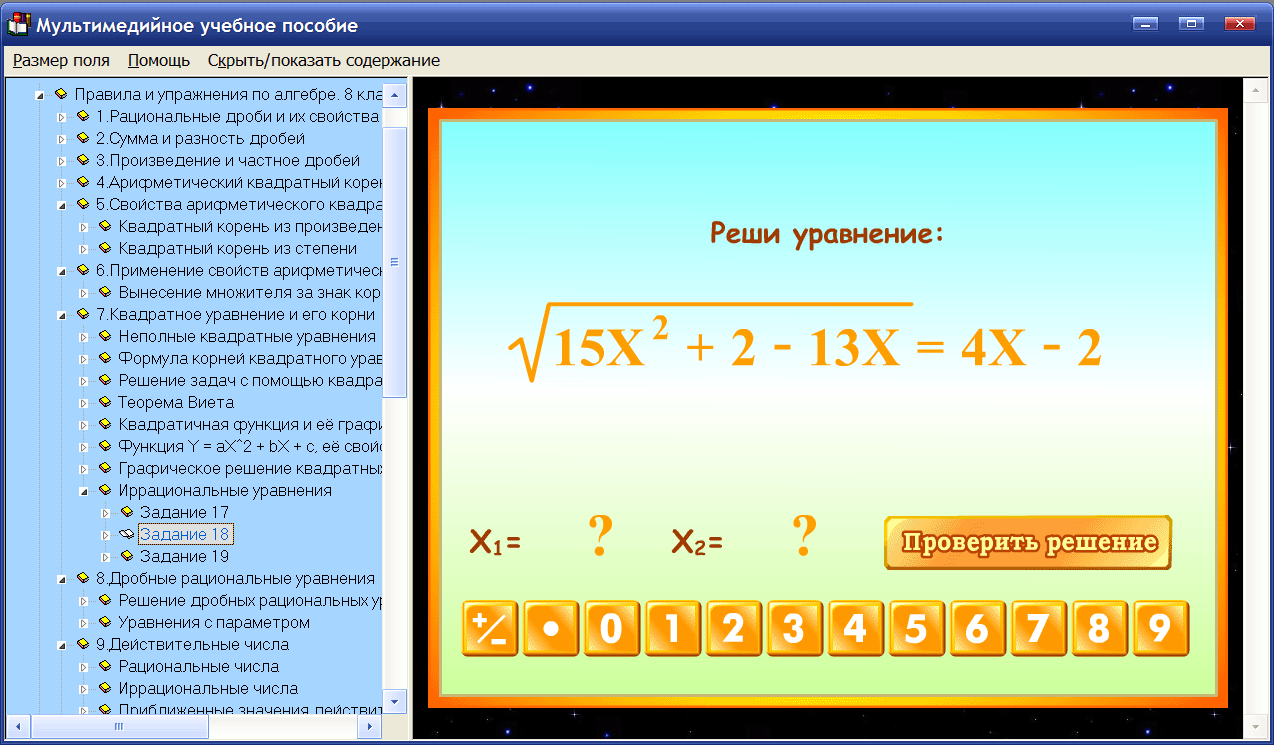Click digit 1 on keypad

673,628
